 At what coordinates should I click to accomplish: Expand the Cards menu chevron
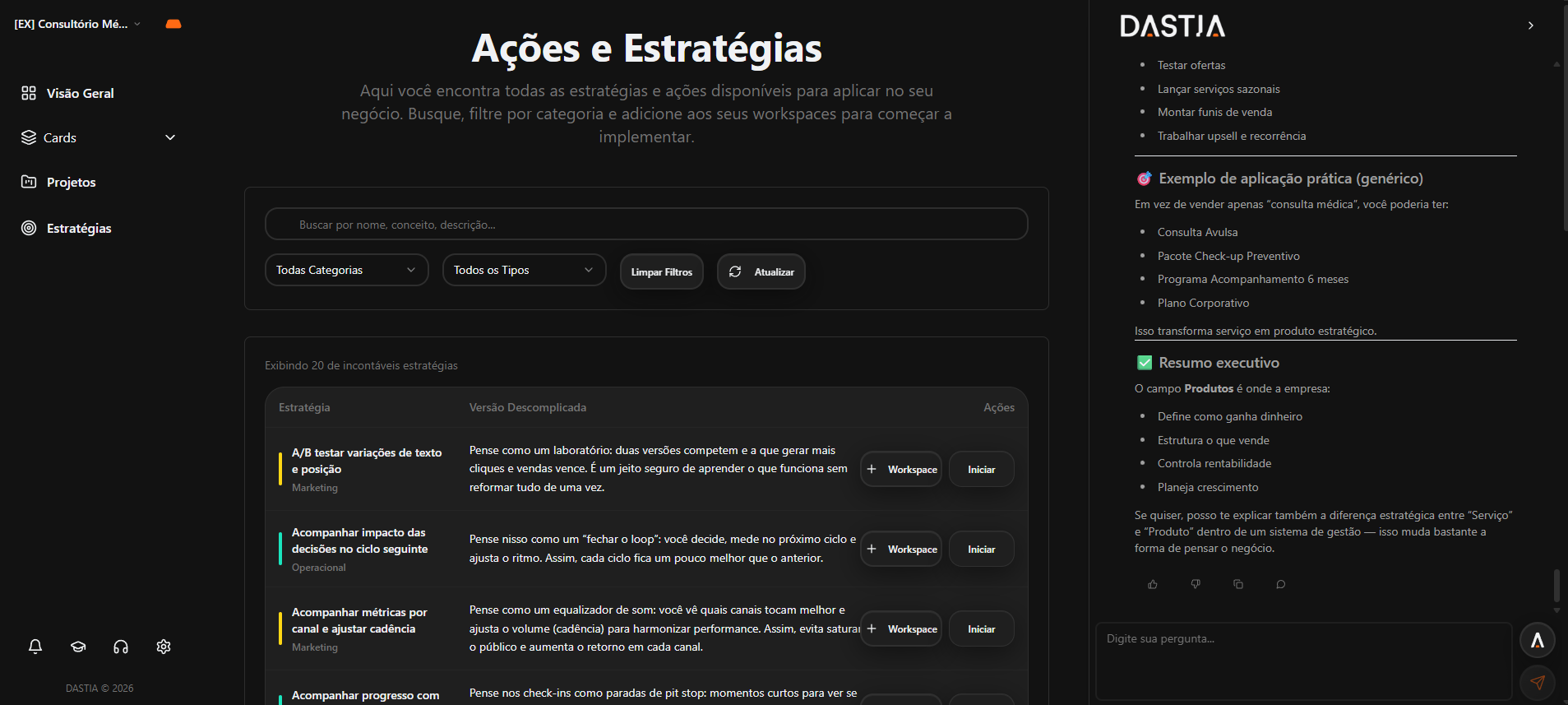tap(170, 137)
